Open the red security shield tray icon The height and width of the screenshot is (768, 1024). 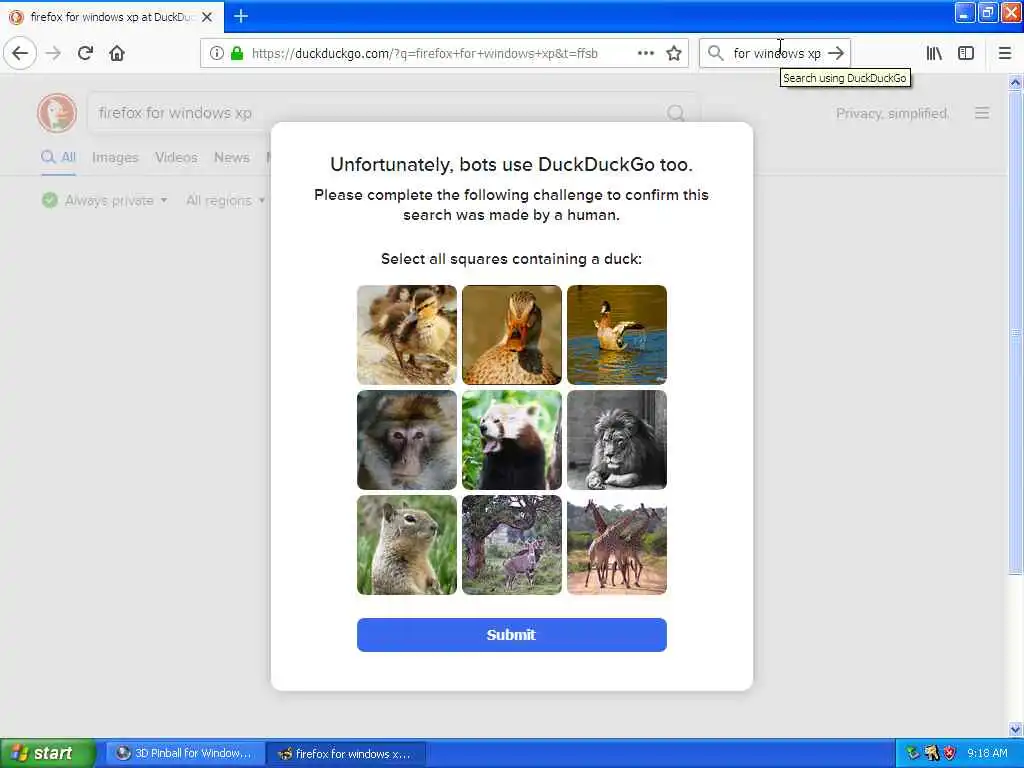(950, 753)
